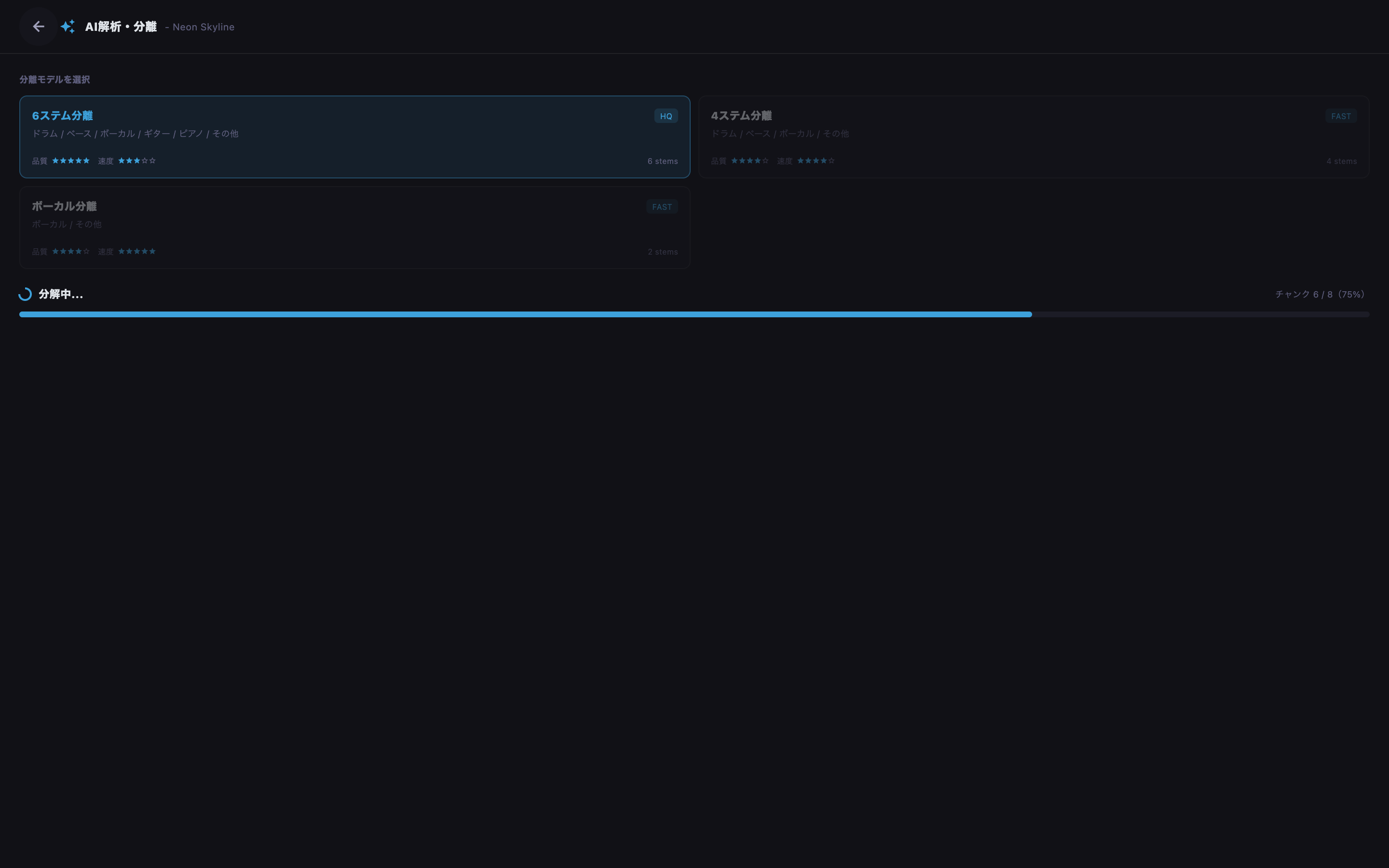Click quality stars on the 6ステム分離 card
The width and height of the screenshot is (1389, 868).
pos(71,161)
